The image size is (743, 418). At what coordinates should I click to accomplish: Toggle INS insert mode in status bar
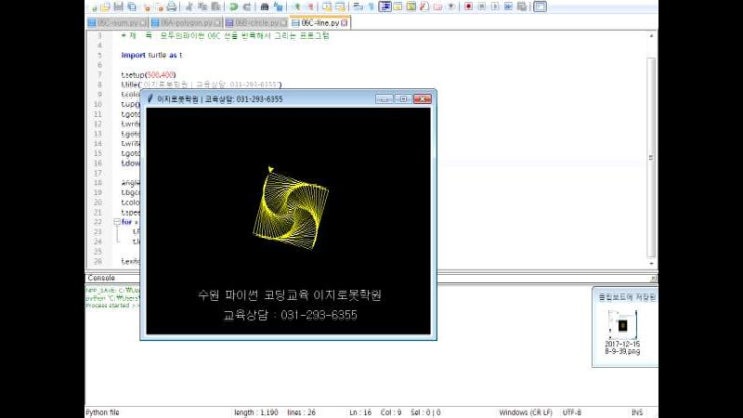coord(636,411)
